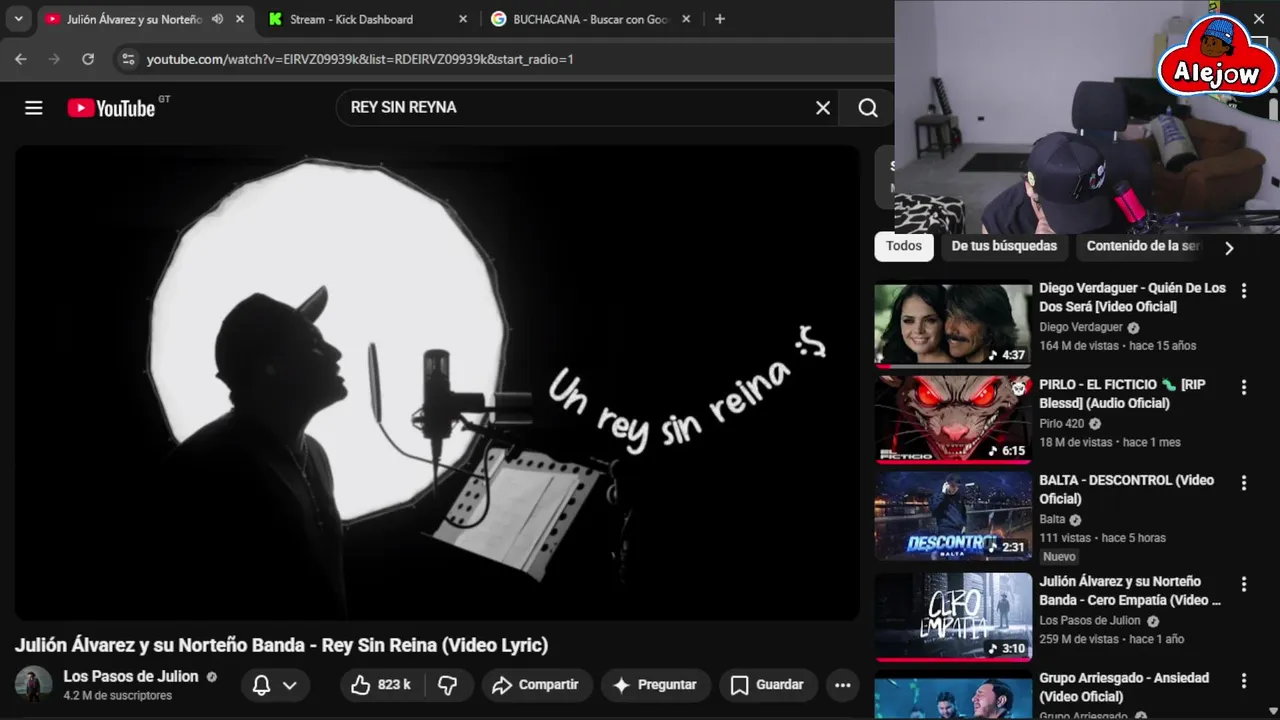Click the browser forward arrow

pyautogui.click(x=54, y=59)
